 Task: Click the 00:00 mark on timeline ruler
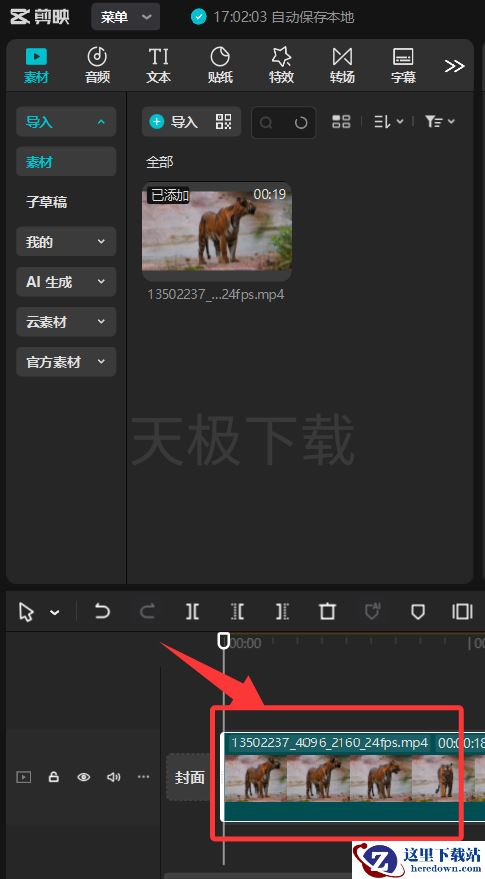click(246, 643)
